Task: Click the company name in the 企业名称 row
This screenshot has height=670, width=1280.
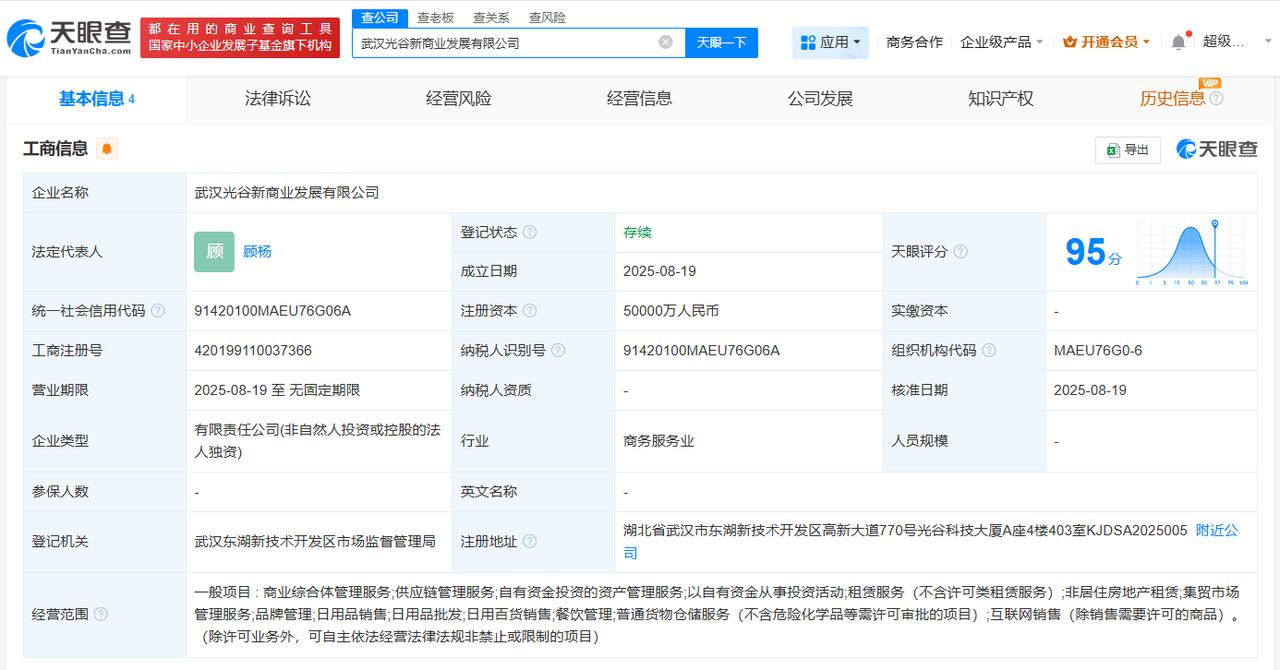Action: coord(287,192)
